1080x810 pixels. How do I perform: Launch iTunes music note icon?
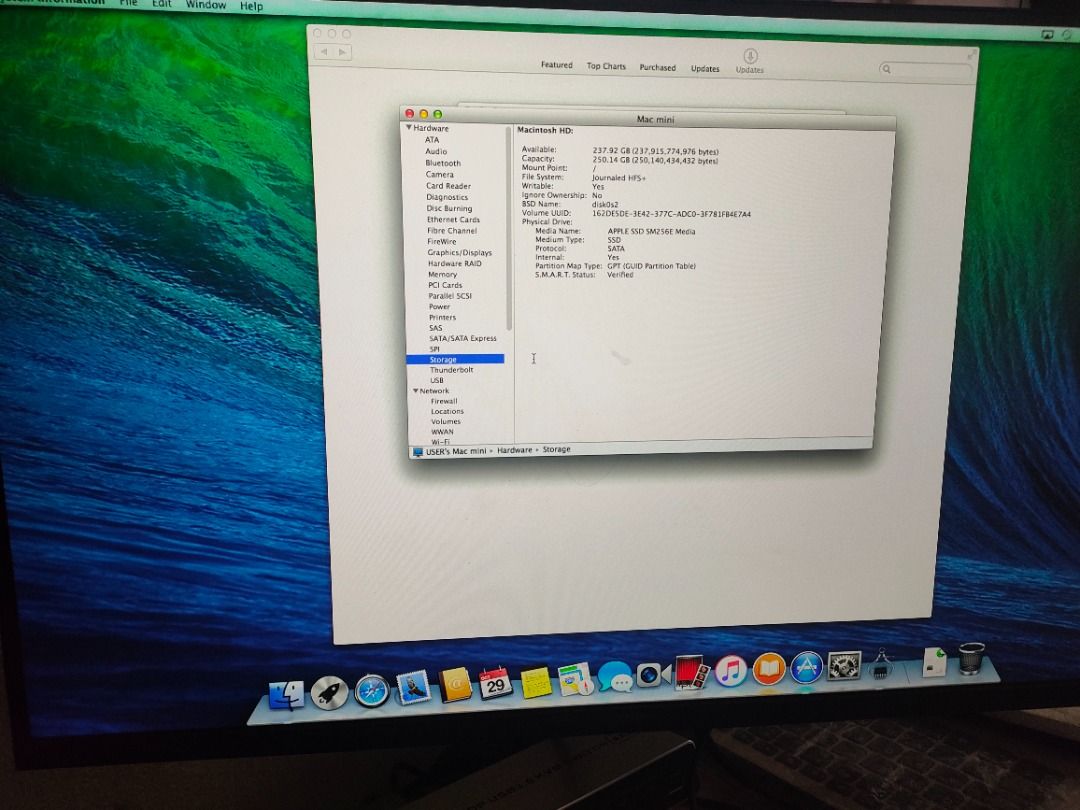point(731,671)
